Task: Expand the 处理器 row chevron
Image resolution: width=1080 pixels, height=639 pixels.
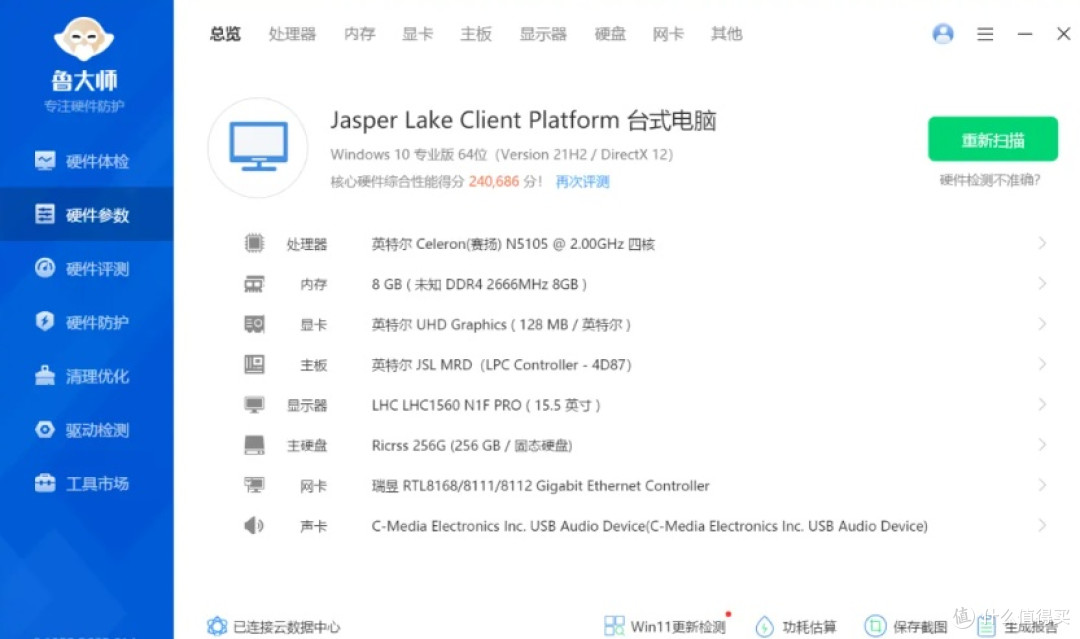Action: [x=1042, y=243]
